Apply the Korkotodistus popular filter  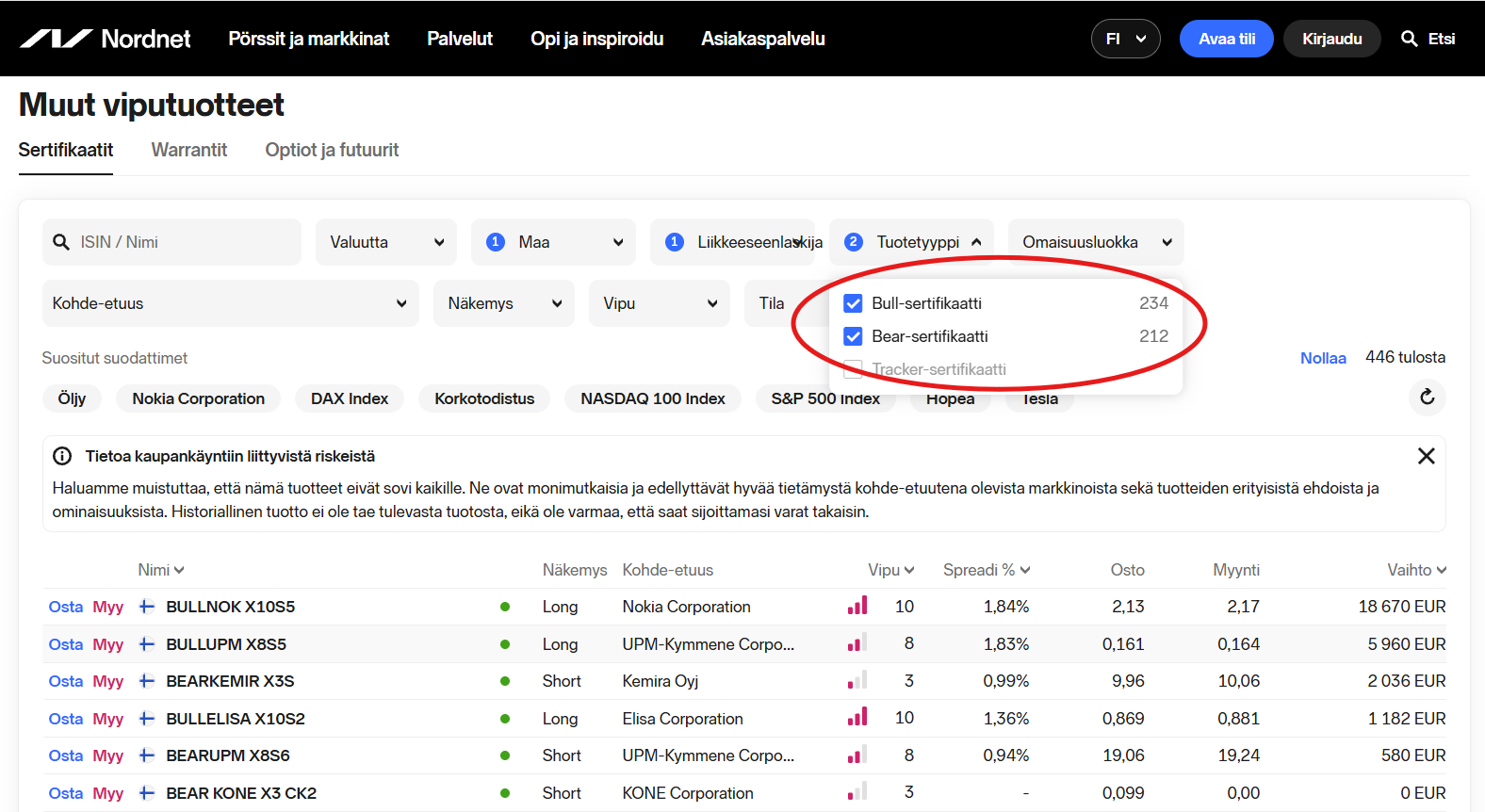click(484, 398)
